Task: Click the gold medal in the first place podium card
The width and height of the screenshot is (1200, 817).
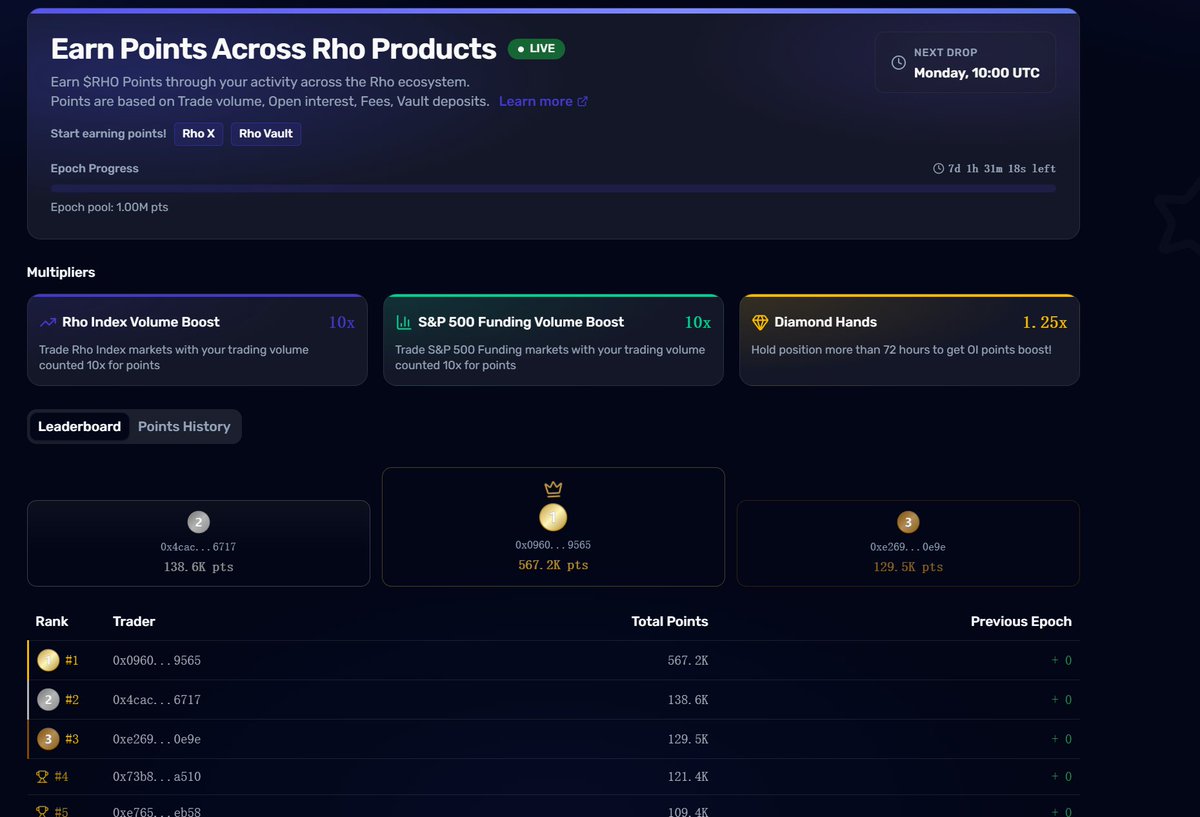Action: [x=553, y=517]
